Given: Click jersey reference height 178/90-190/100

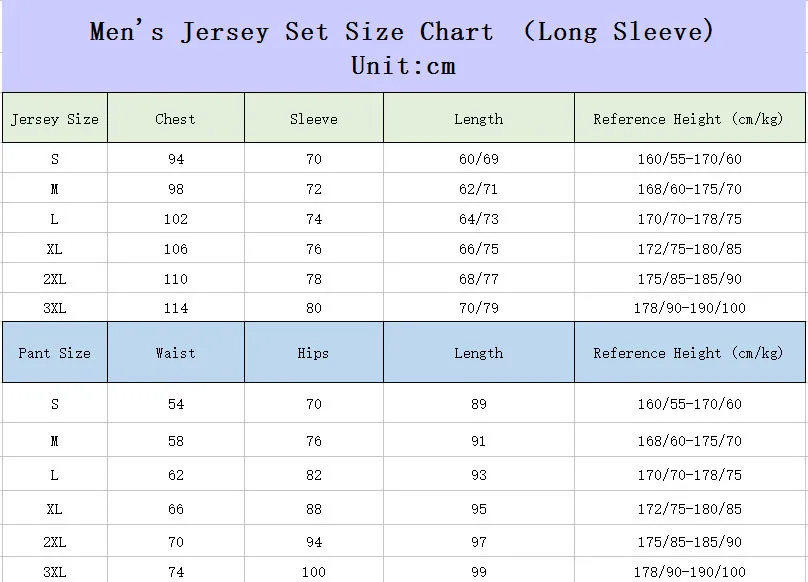Looking at the screenshot, I should tap(689, 308).
